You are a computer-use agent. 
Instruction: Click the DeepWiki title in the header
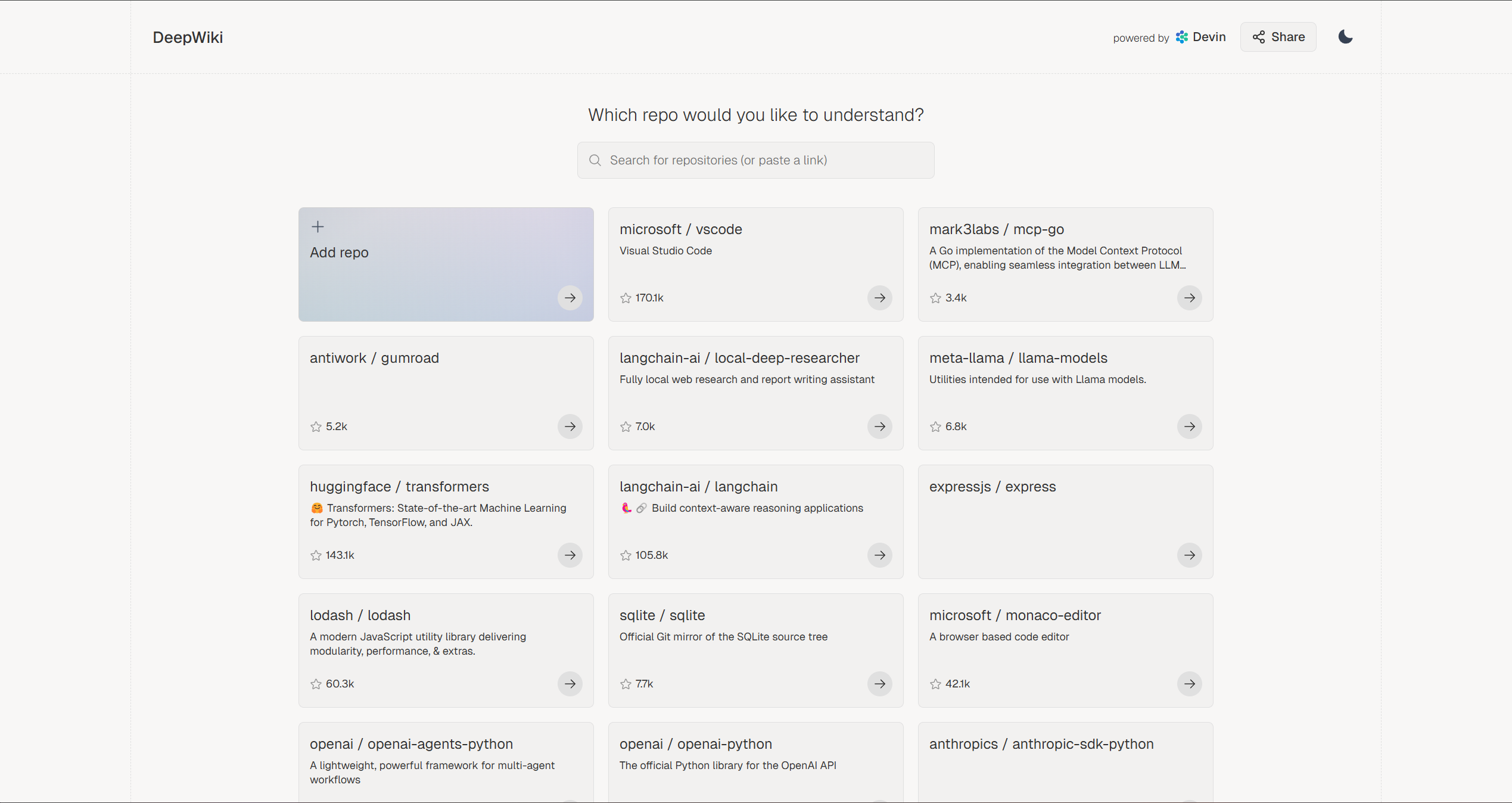(x=188, y=37)
